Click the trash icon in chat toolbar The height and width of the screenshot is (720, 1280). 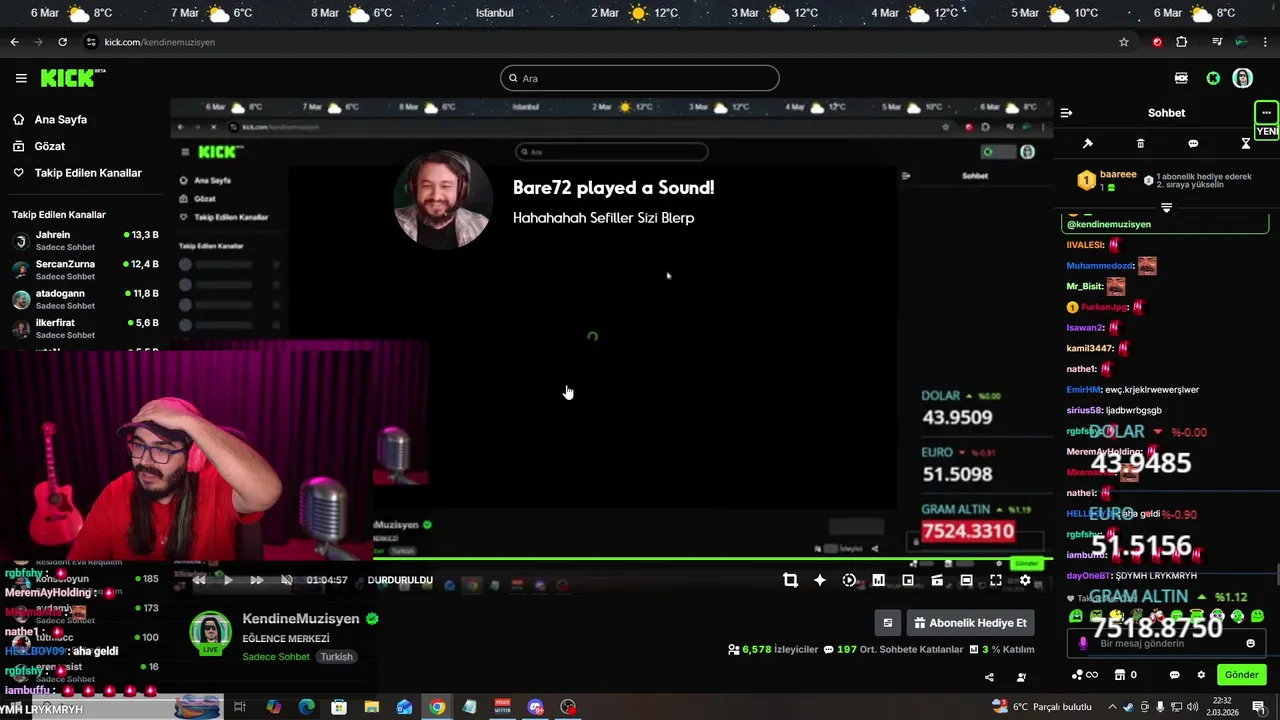(x=1141, y=144)
